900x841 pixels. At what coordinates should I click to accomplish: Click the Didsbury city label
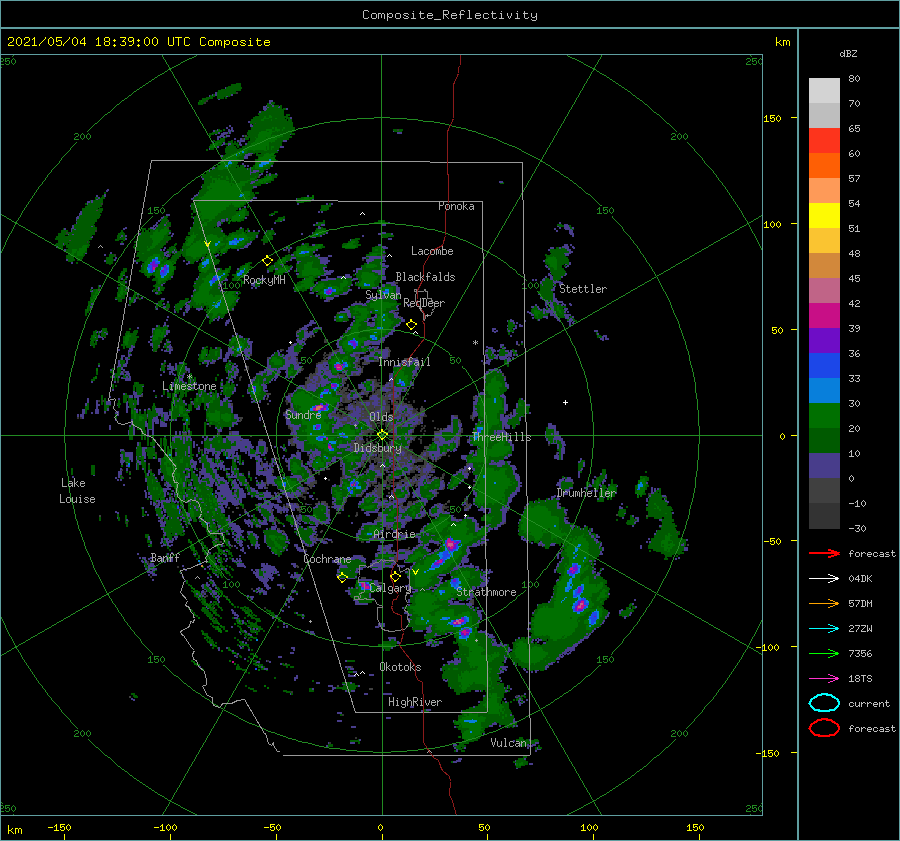(378, 448)
